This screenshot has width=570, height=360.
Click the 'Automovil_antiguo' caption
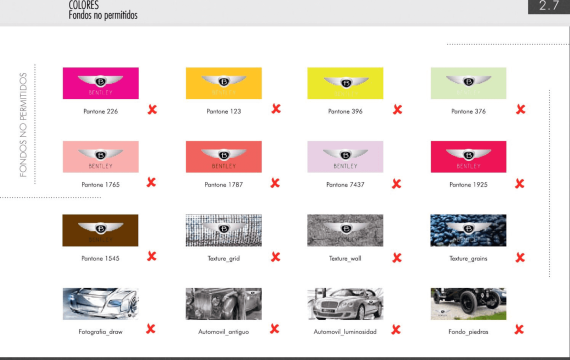pyautogui.click(x=224, y=332)
